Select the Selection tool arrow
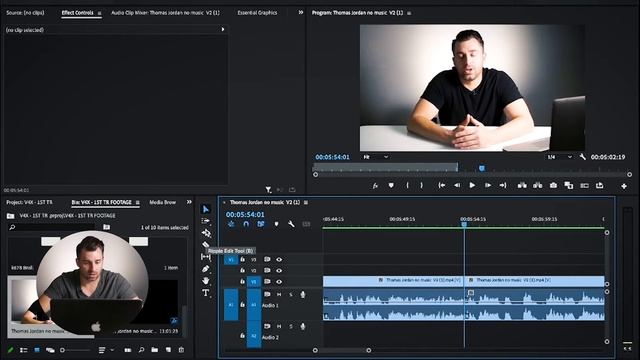Viewport: 640px width, 360px height. coord(206,209)
